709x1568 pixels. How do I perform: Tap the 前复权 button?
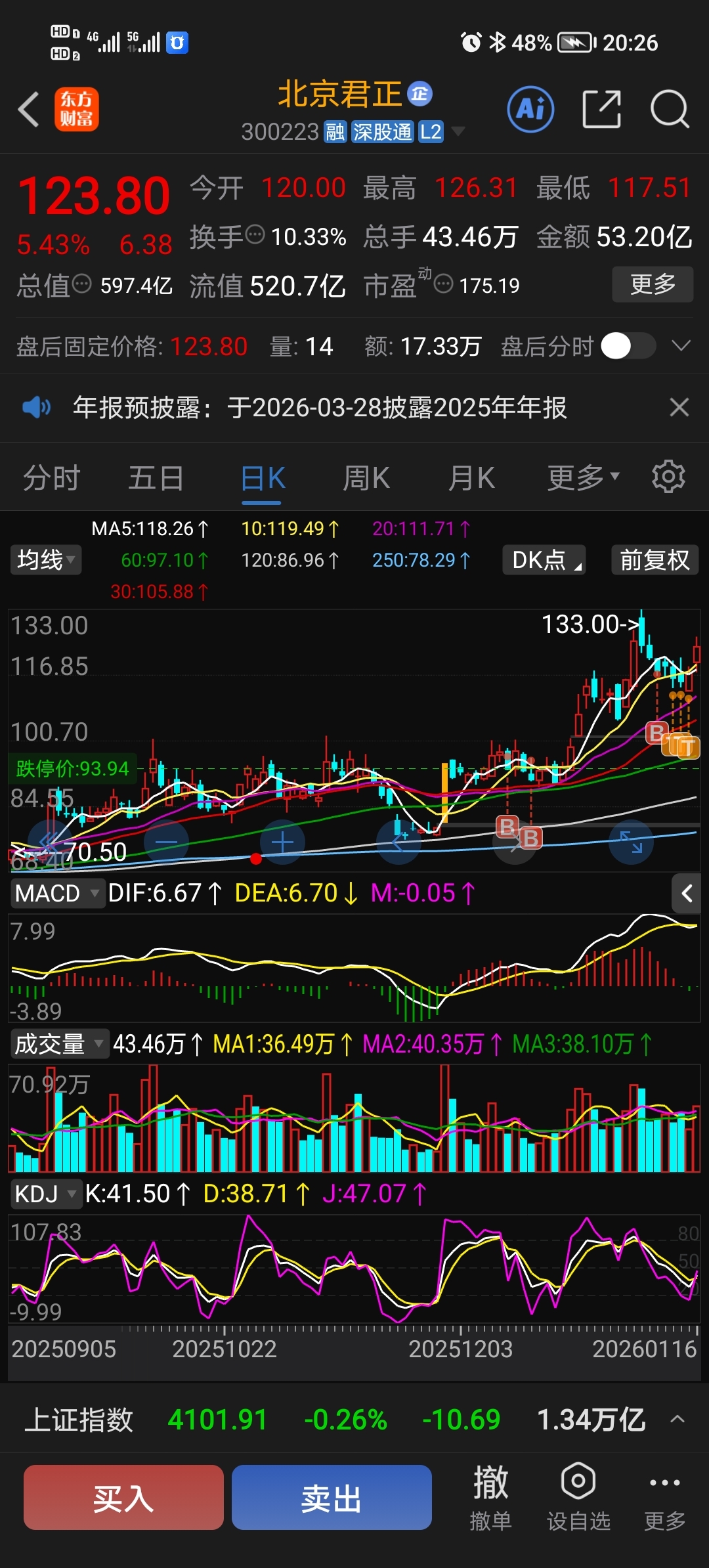pos(655,559)
